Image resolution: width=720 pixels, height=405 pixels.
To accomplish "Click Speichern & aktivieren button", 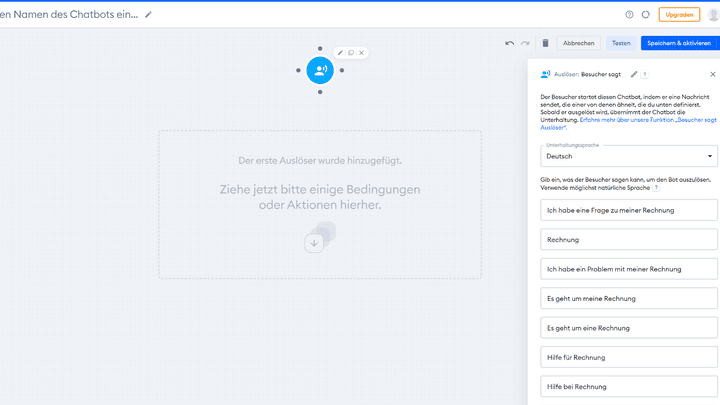I will (x=679, y=43).
